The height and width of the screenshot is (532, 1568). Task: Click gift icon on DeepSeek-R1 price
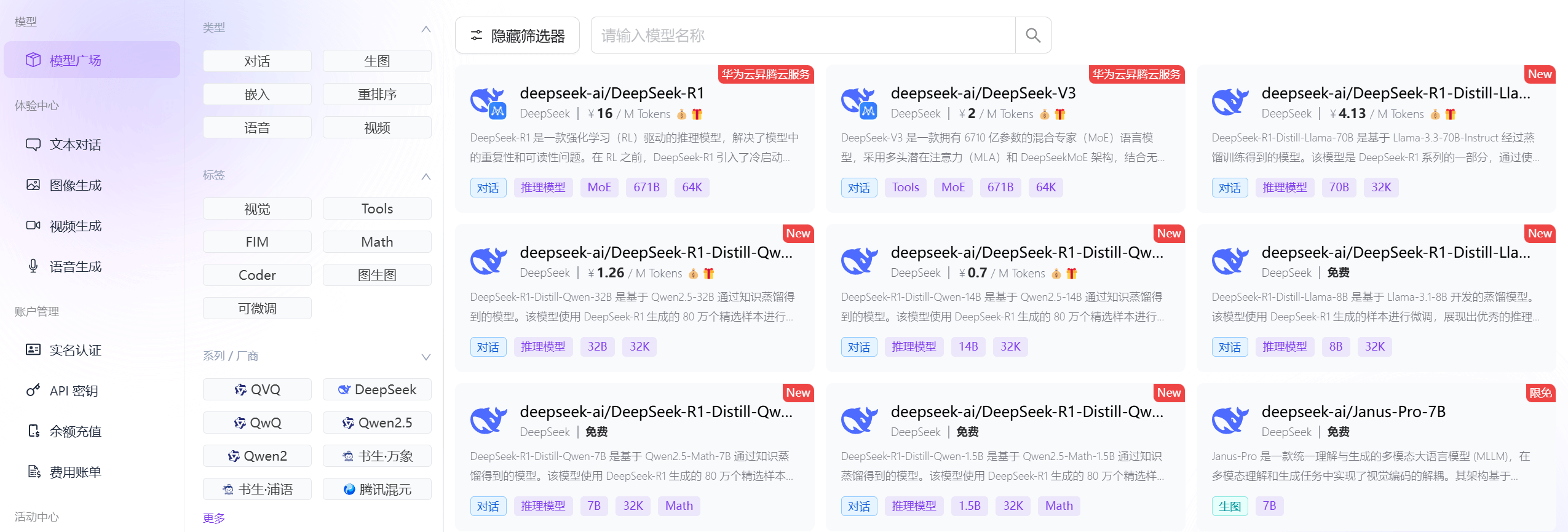[x=697, y=114]
